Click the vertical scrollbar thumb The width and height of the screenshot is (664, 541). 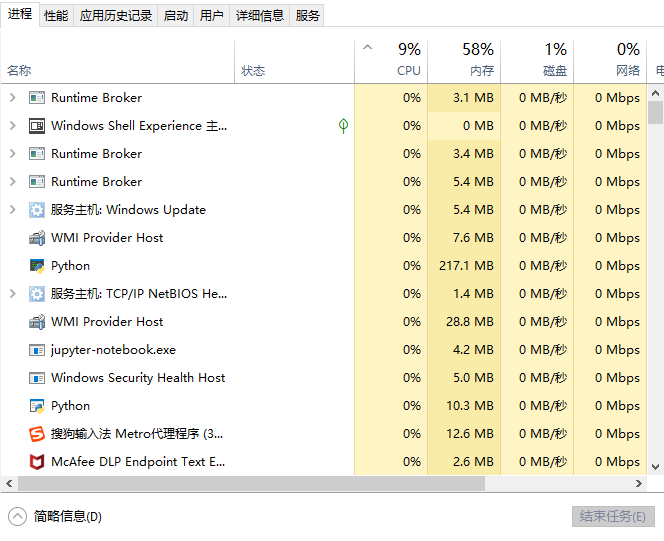[656, 112]
